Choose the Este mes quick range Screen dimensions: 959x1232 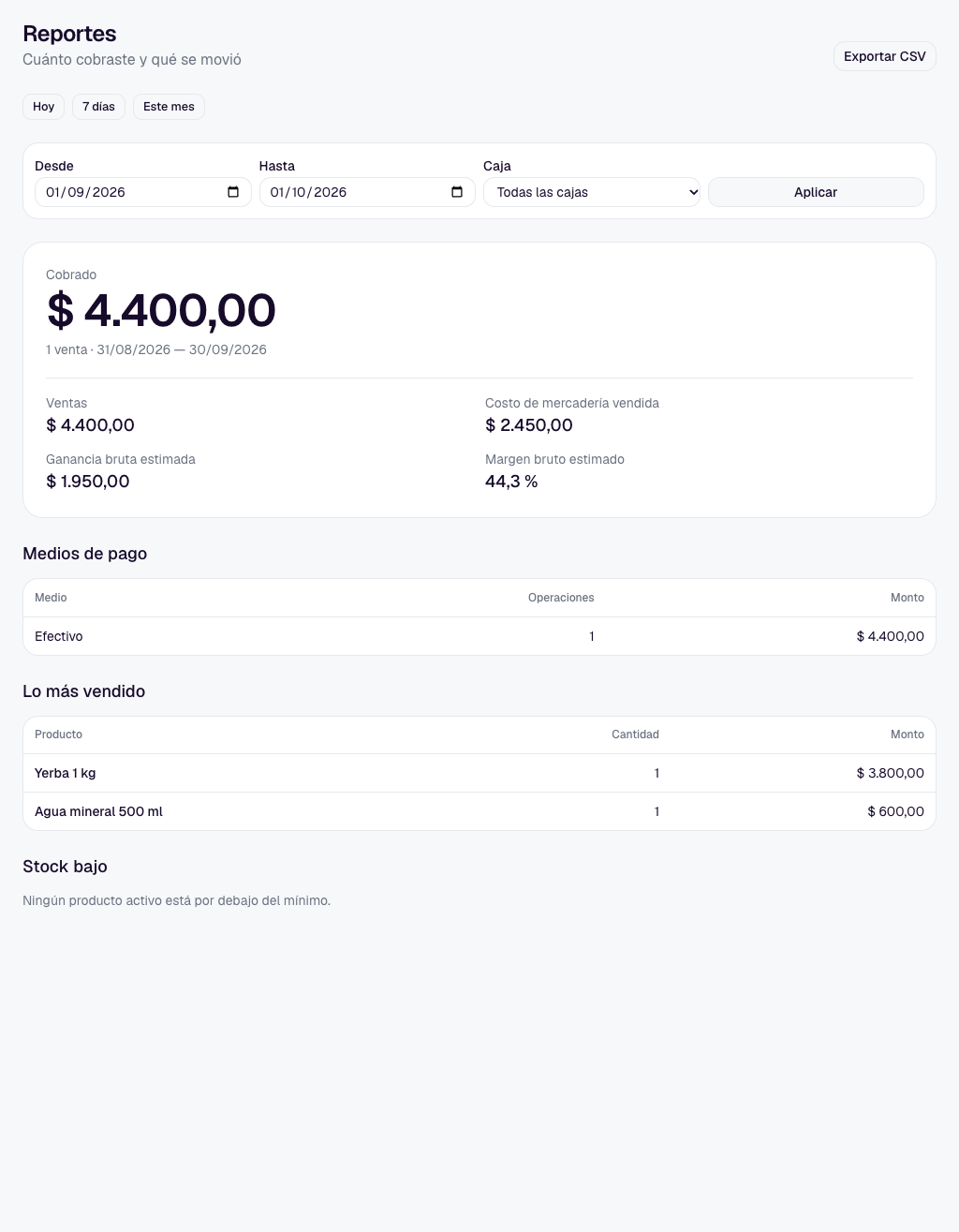click(x=169, y=107)
